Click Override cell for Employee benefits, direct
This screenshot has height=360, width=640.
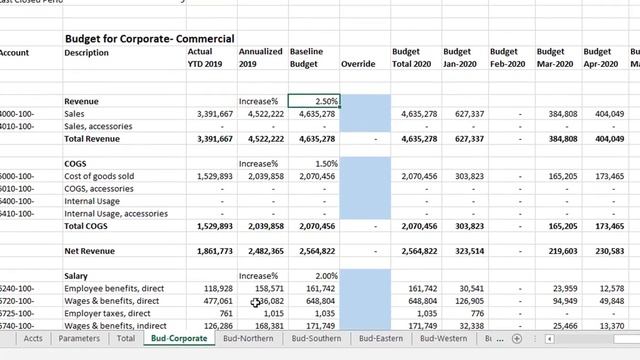pyautogui.click(x=365, y=289)
